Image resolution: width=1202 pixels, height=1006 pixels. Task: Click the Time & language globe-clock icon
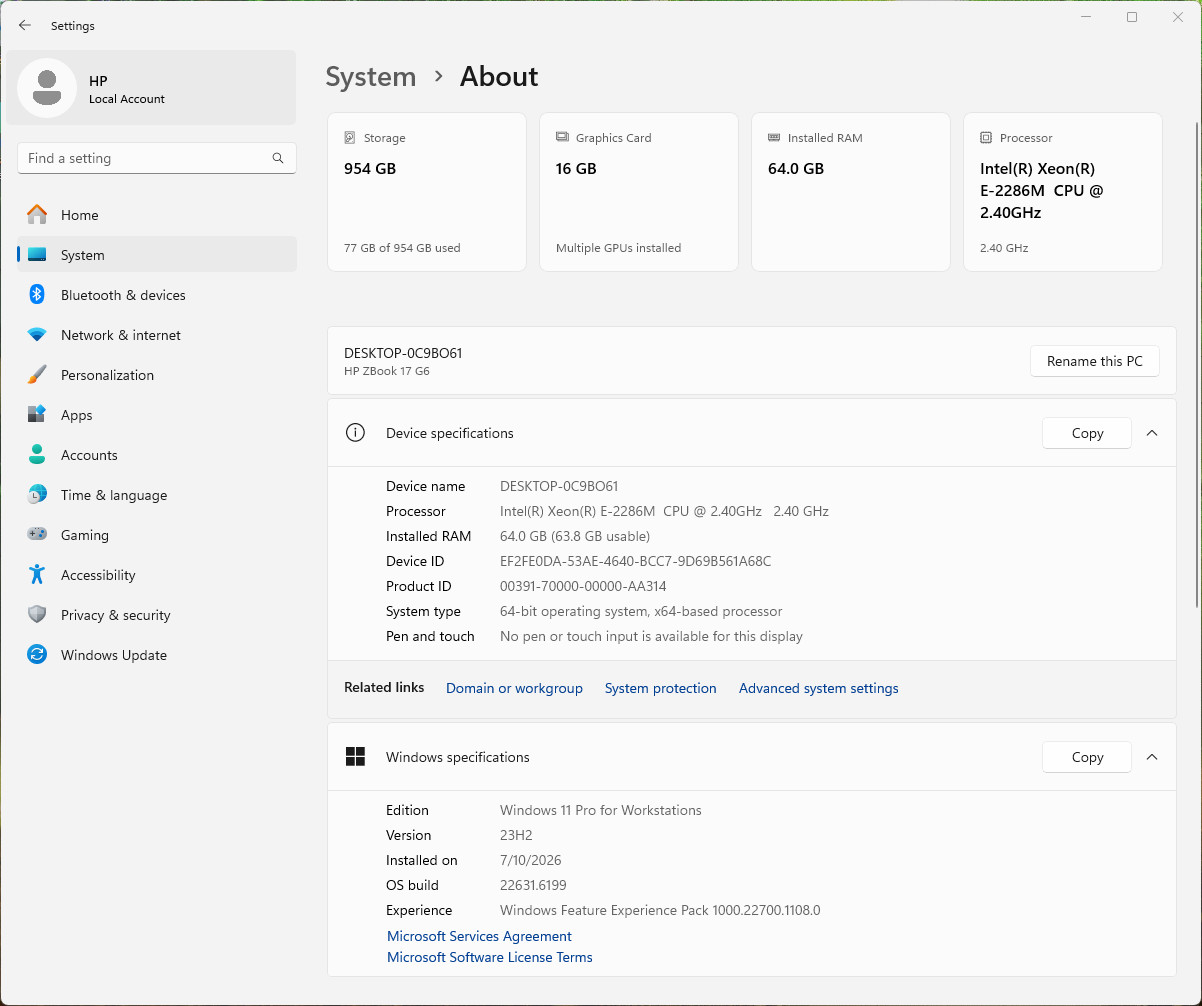point(37,495)
